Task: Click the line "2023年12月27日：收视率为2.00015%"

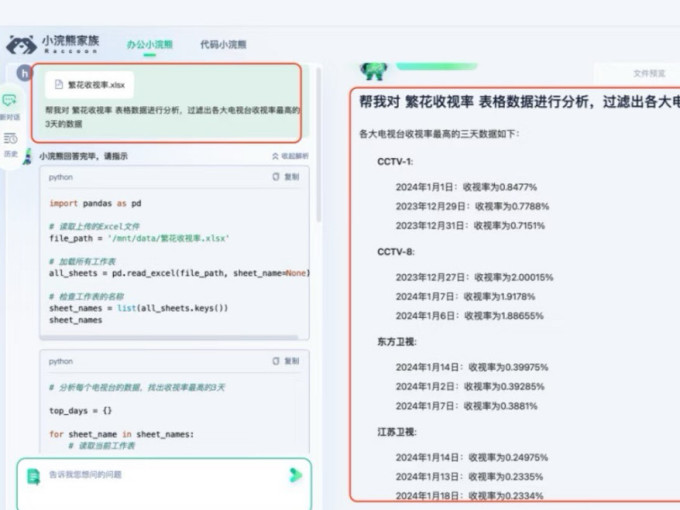Action: tap(474, 277)
